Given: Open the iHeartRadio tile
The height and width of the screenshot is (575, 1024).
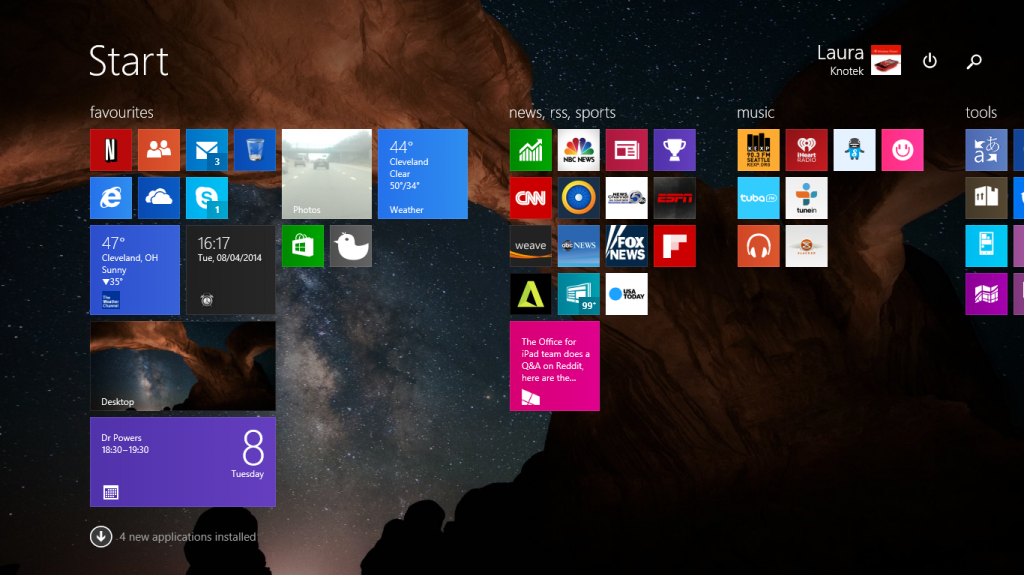Looking at the screenshot, I should pos(807,150).
